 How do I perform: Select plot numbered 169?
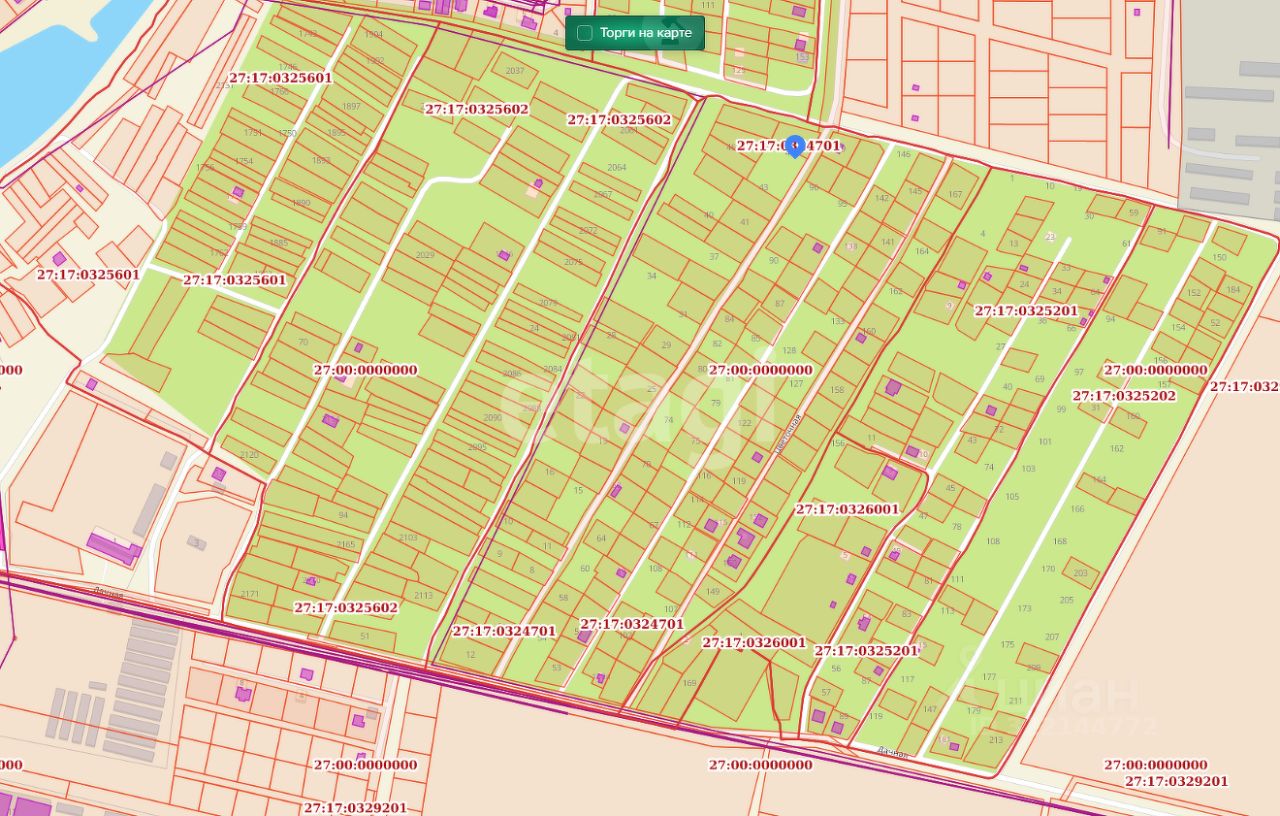coord(689,683)
